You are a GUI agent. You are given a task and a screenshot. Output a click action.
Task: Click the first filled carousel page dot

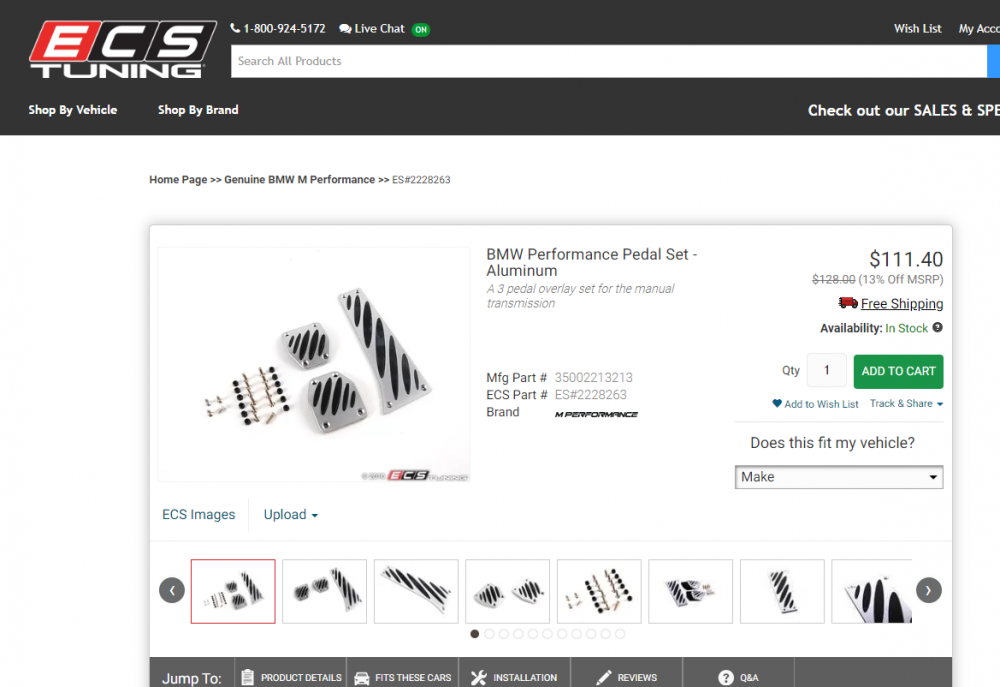pyautogui.click(x=474, y=633)
